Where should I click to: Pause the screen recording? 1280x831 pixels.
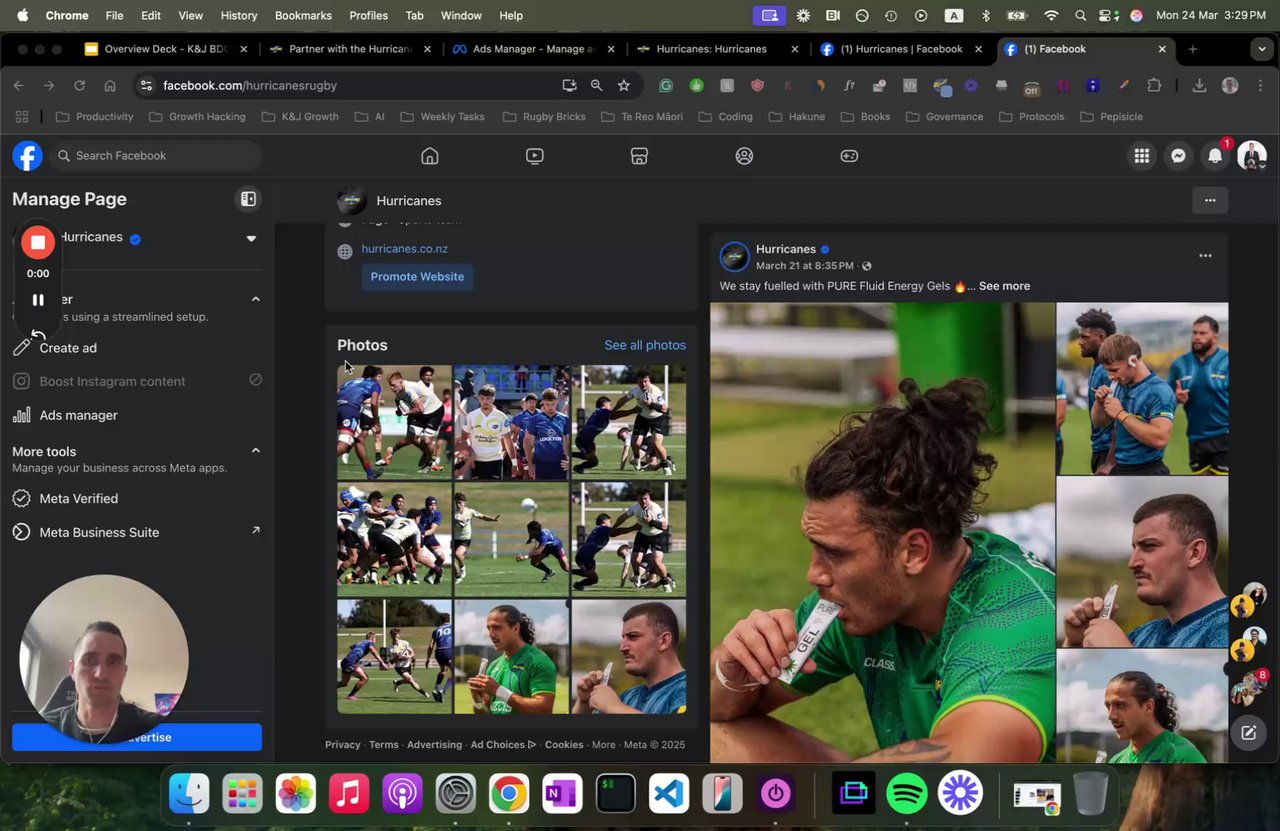[x=38, y=300]
